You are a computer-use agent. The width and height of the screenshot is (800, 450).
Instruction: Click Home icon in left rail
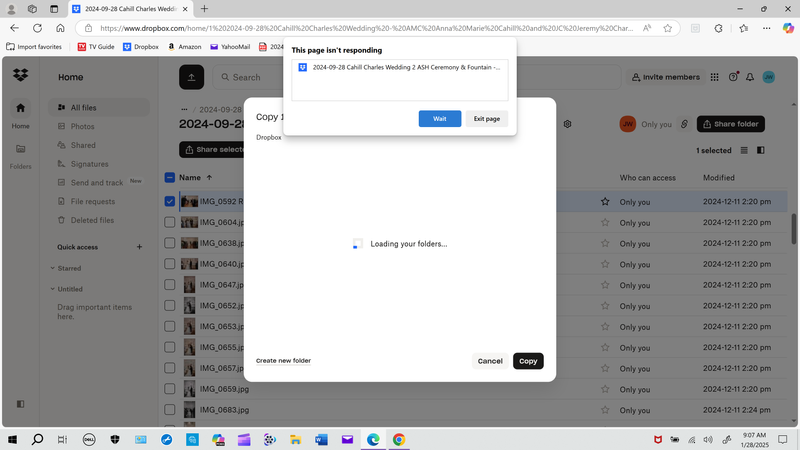(20, 108)
